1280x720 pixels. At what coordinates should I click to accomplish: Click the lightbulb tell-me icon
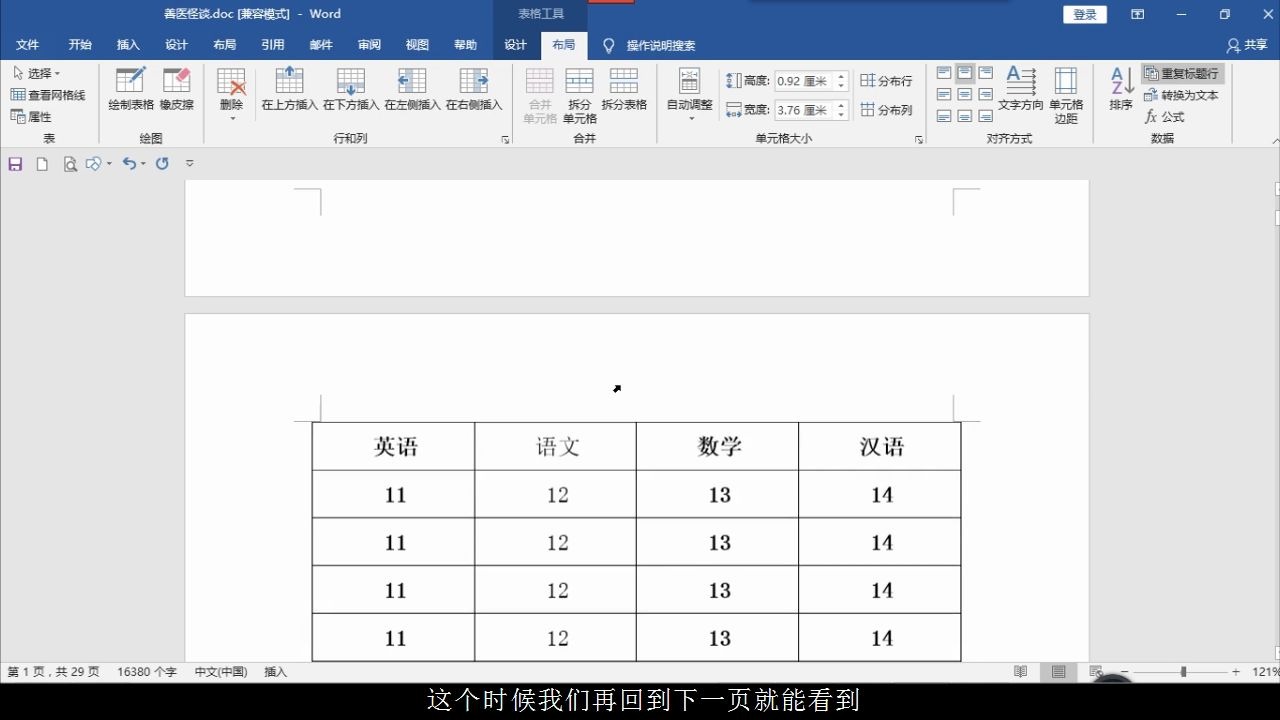click(608, 45)
